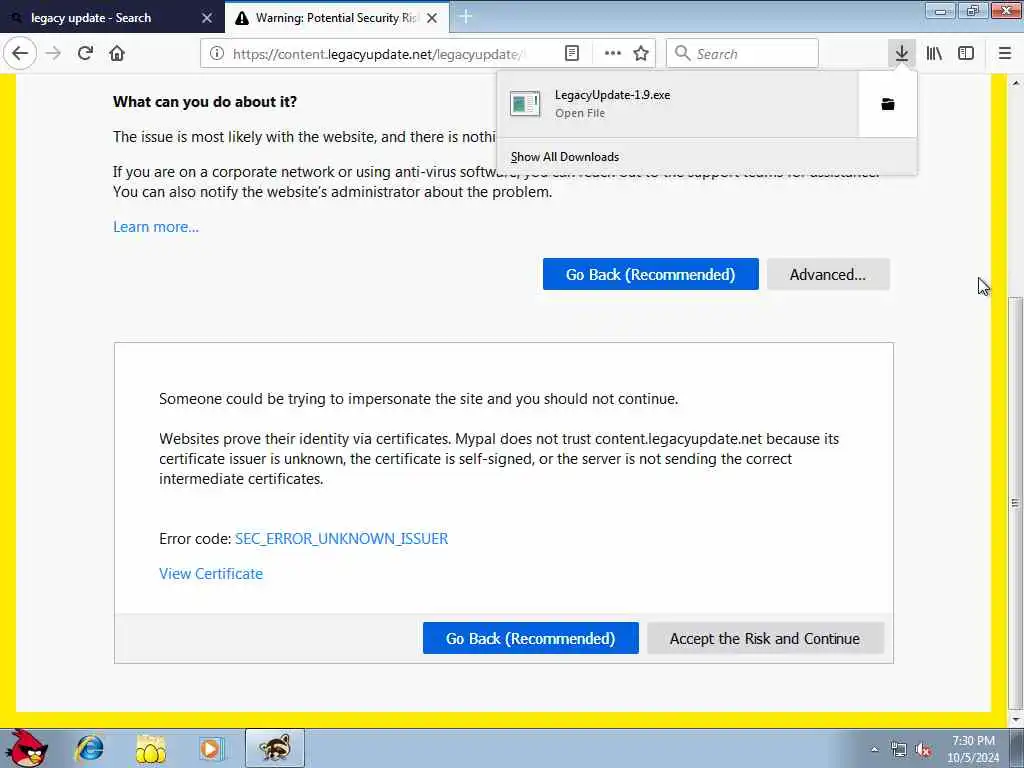
Task: Show hidden tray icons arrow
Action: [874, 749]
